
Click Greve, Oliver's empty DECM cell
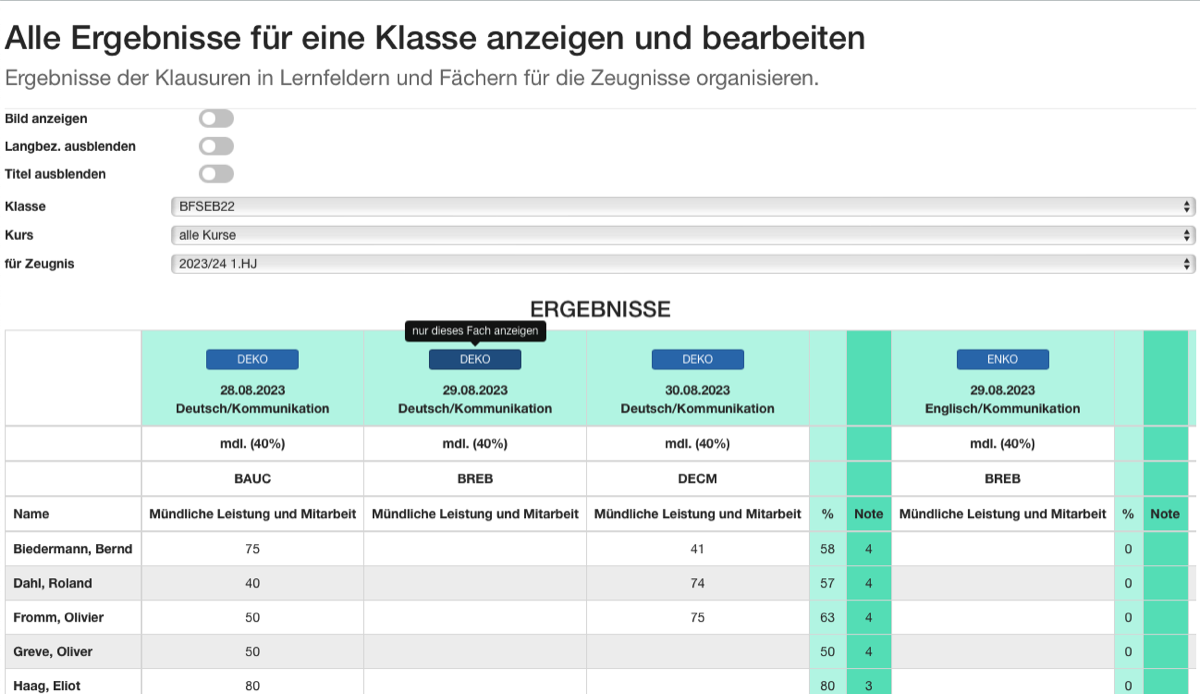click(698, 651)
